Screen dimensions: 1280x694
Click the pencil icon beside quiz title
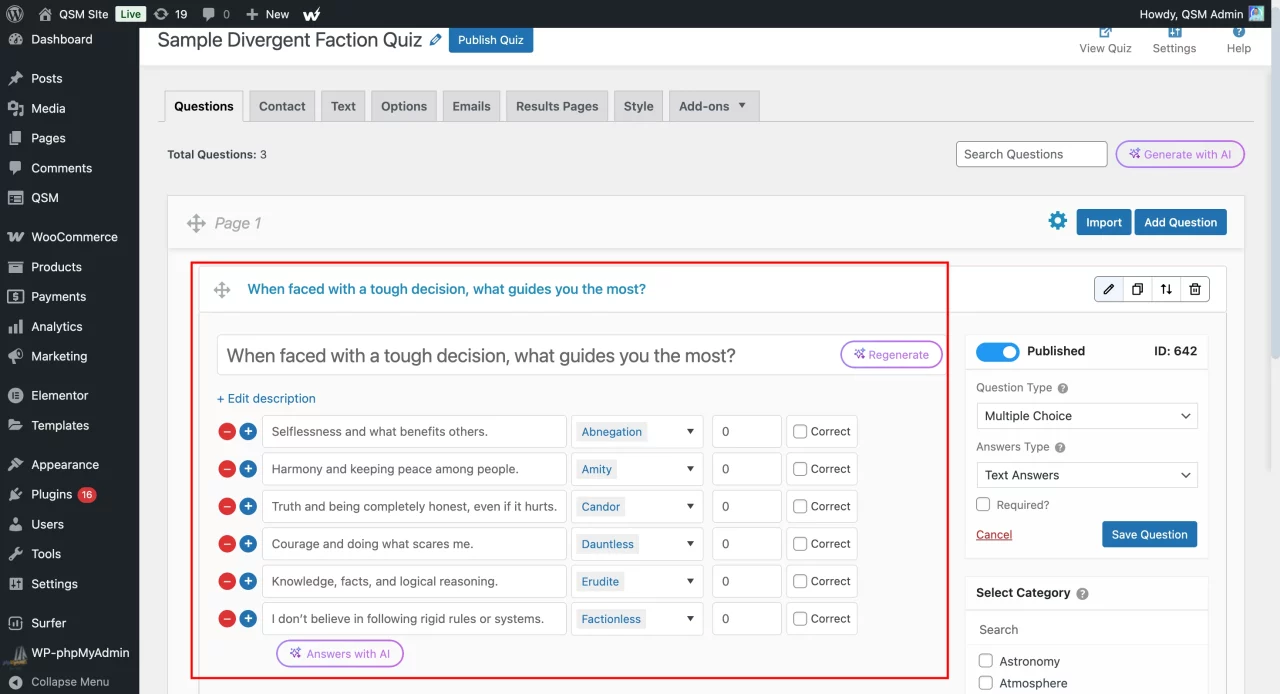point(435,40)
